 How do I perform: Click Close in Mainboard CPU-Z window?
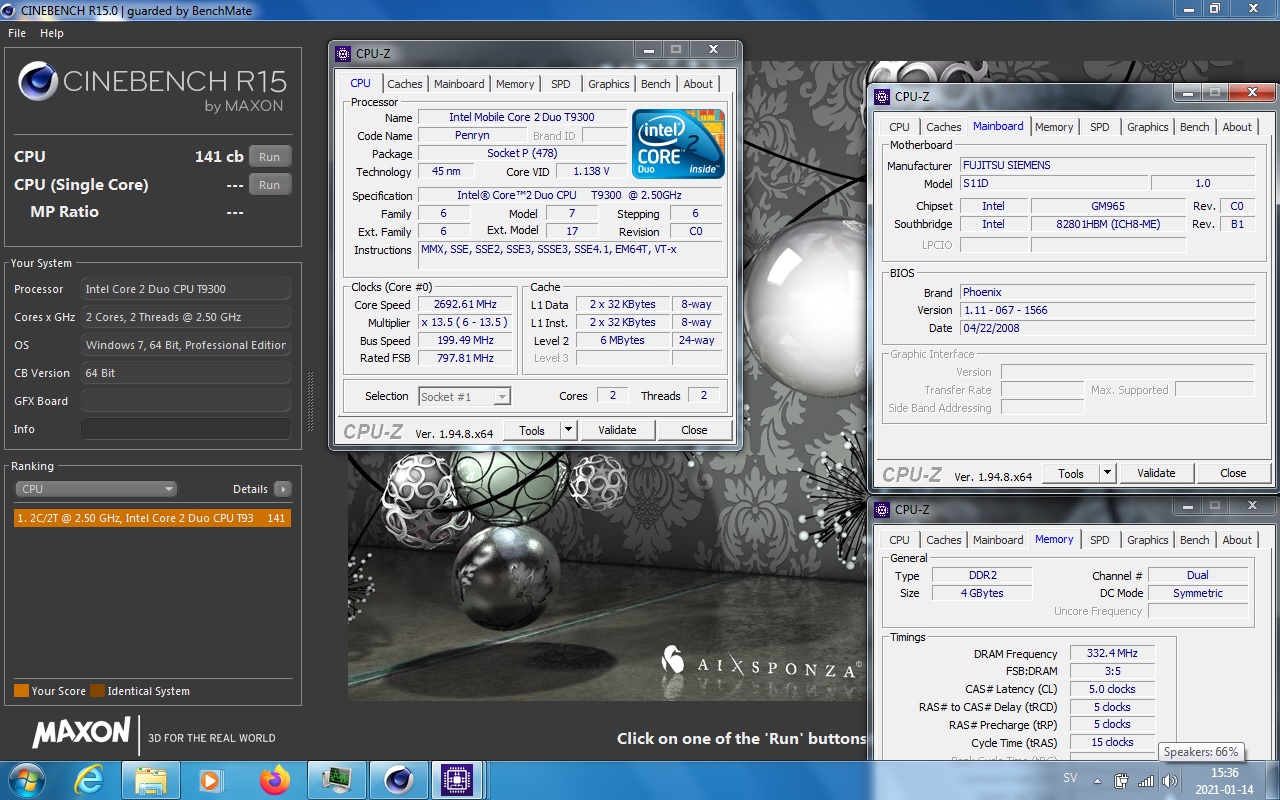coord(1233,473)
